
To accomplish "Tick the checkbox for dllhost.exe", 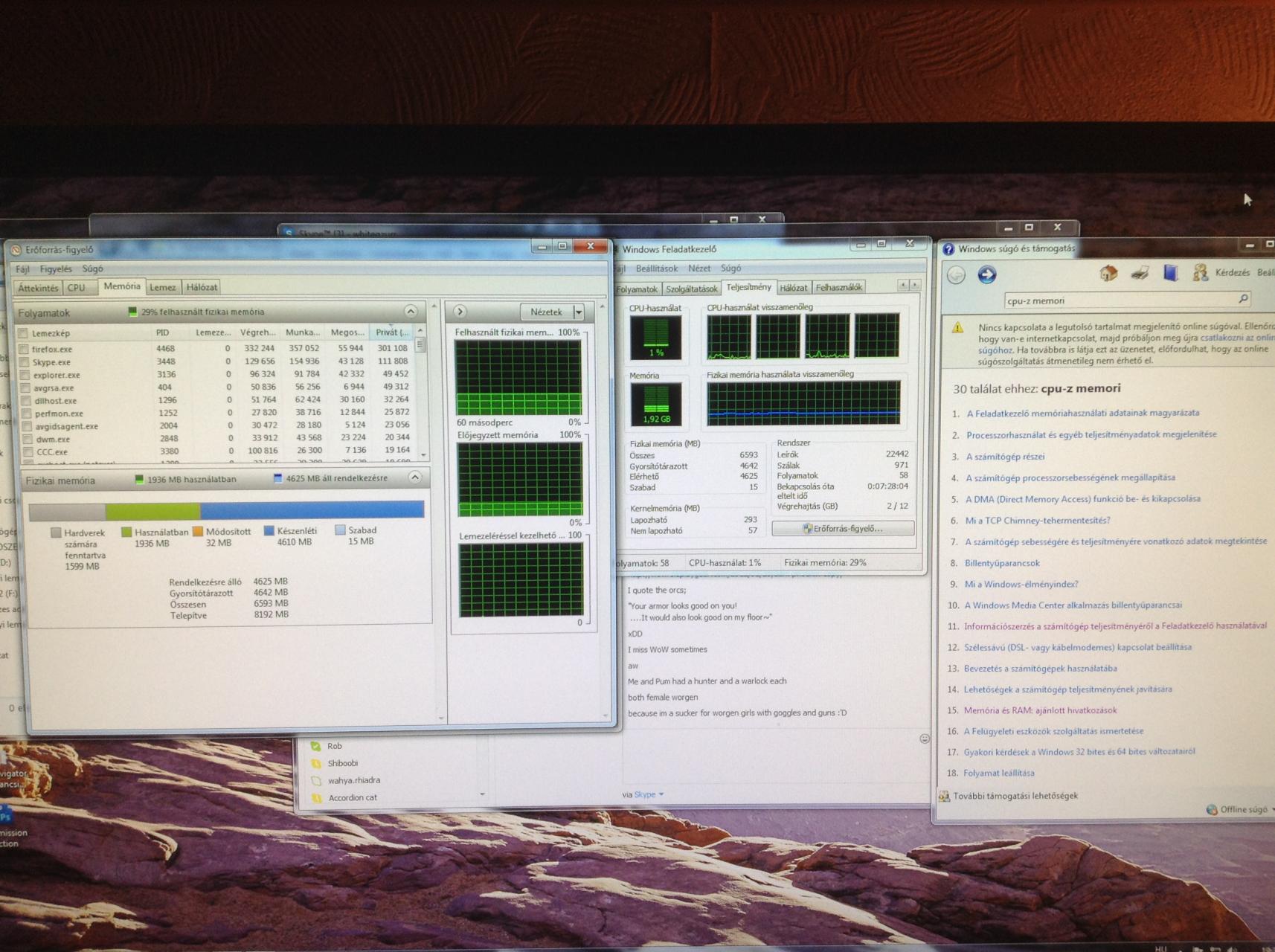I will point(26,401).
